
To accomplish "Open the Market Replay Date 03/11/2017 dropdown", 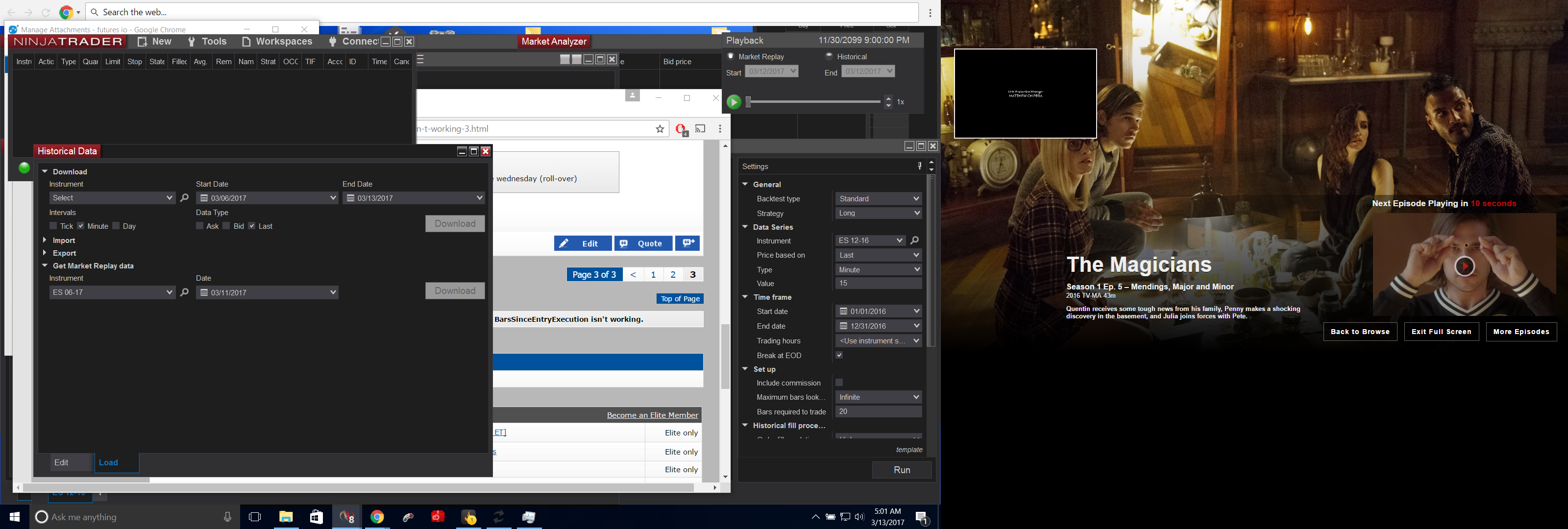I will click(x=267, y=292).
